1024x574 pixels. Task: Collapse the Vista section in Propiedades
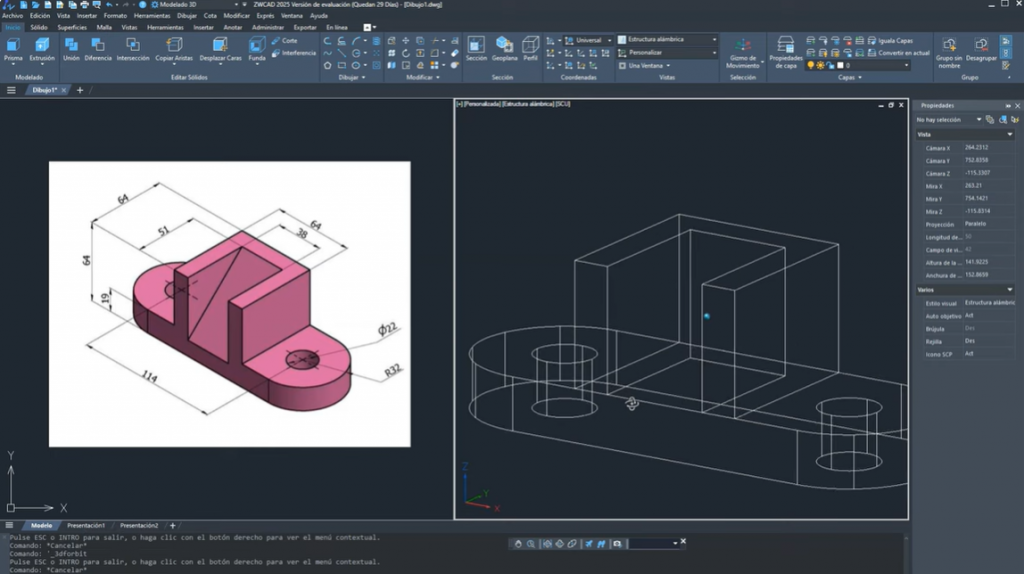point(1008,134)
